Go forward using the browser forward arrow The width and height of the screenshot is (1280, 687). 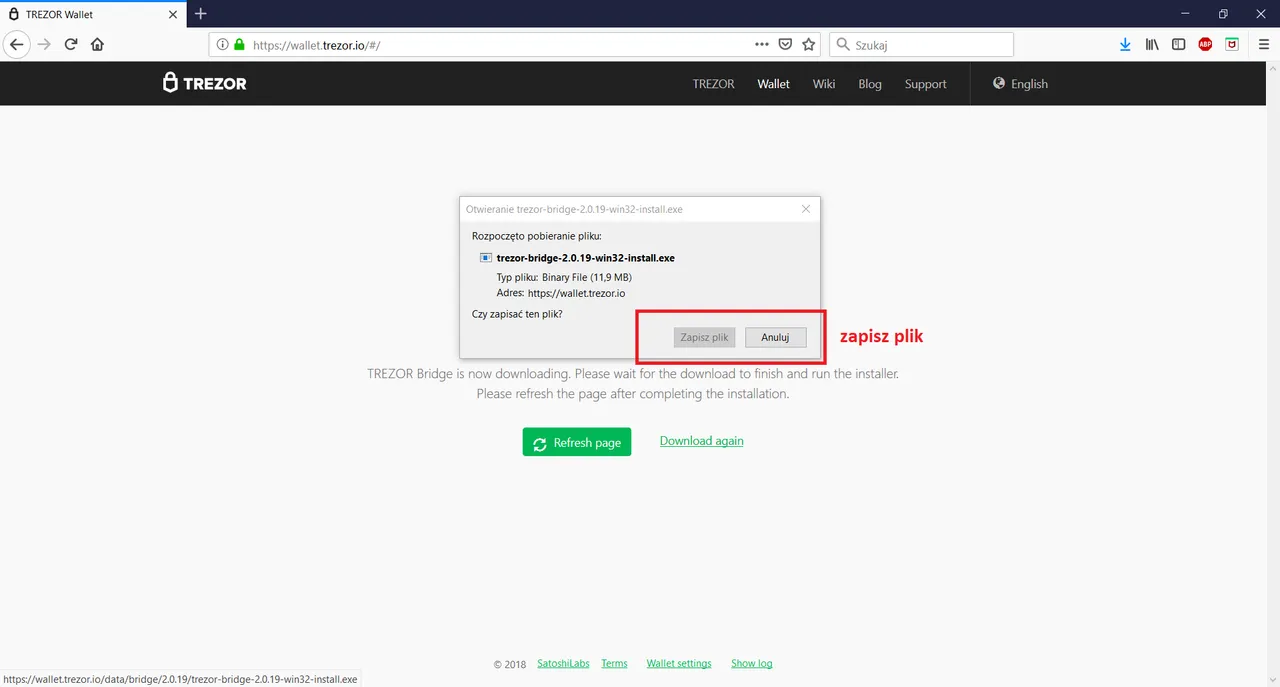tap(44, 44)
